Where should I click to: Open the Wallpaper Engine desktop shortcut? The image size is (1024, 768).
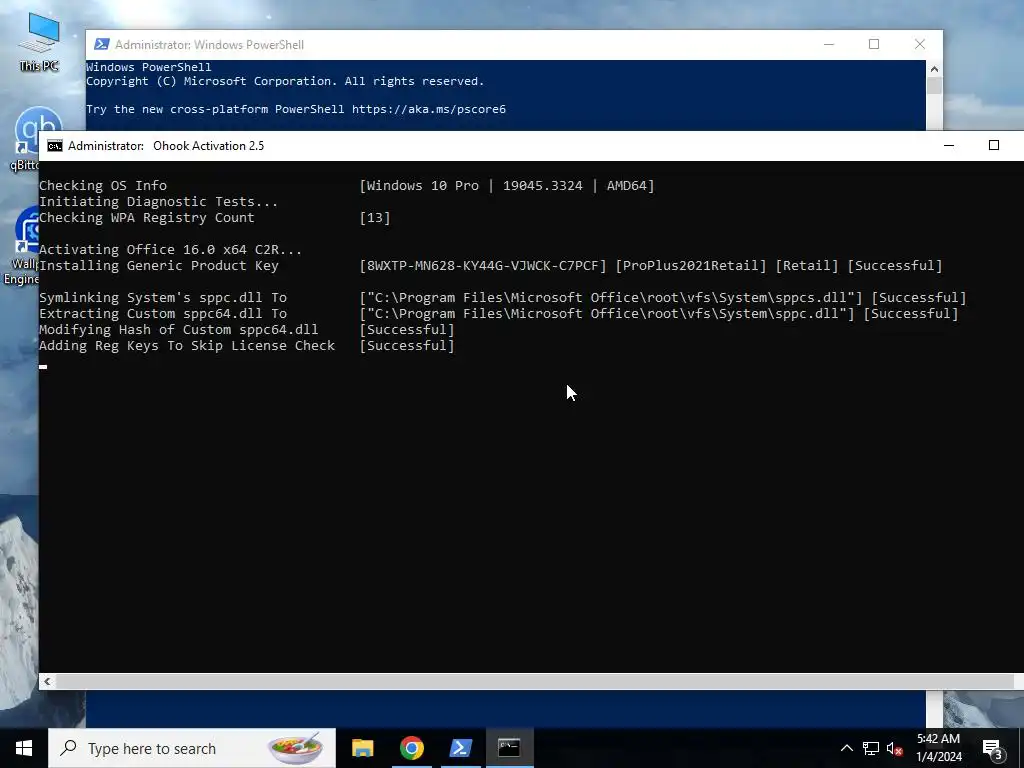pos(21,246)
